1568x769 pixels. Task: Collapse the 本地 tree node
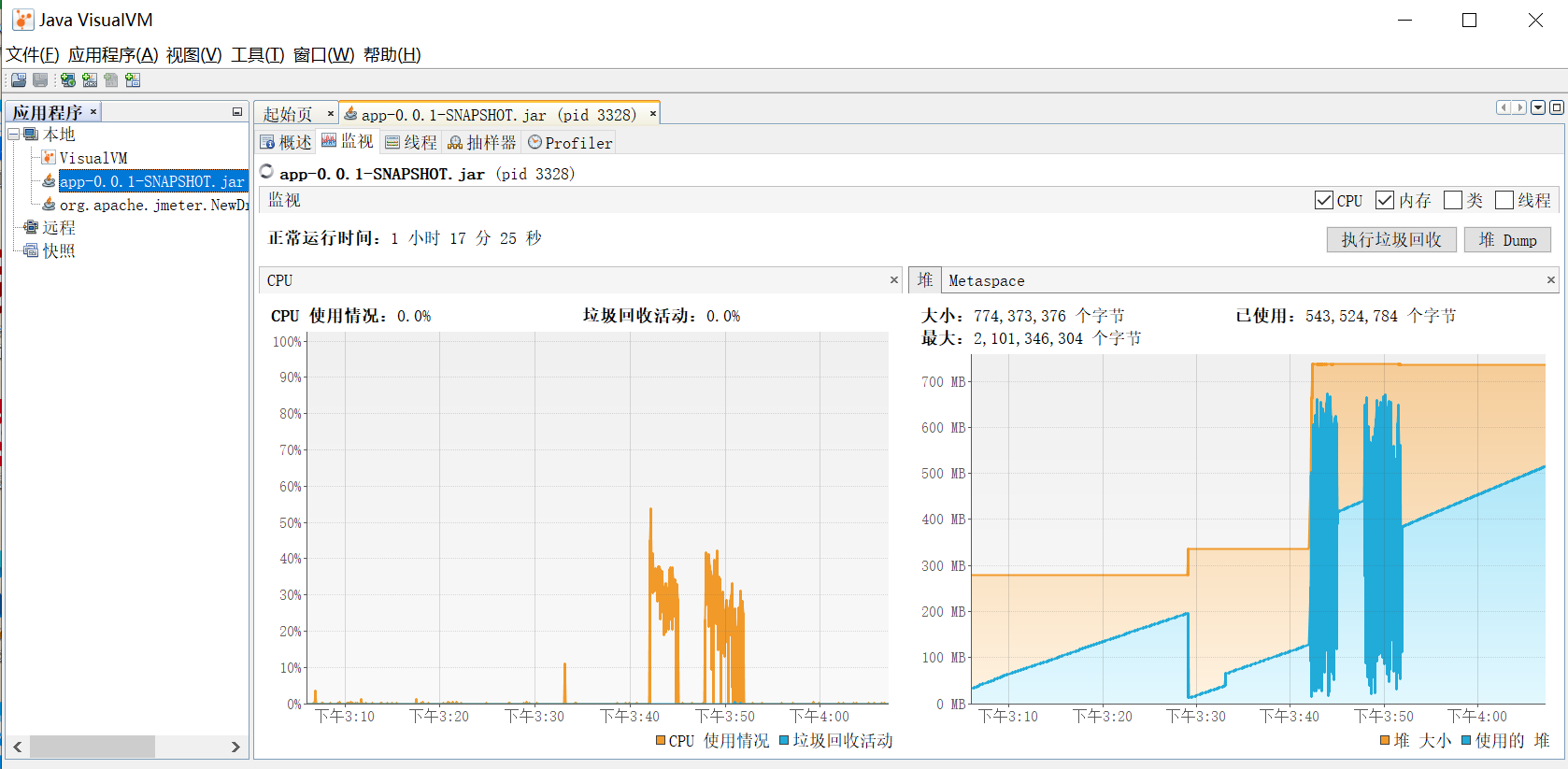[13, 135]
